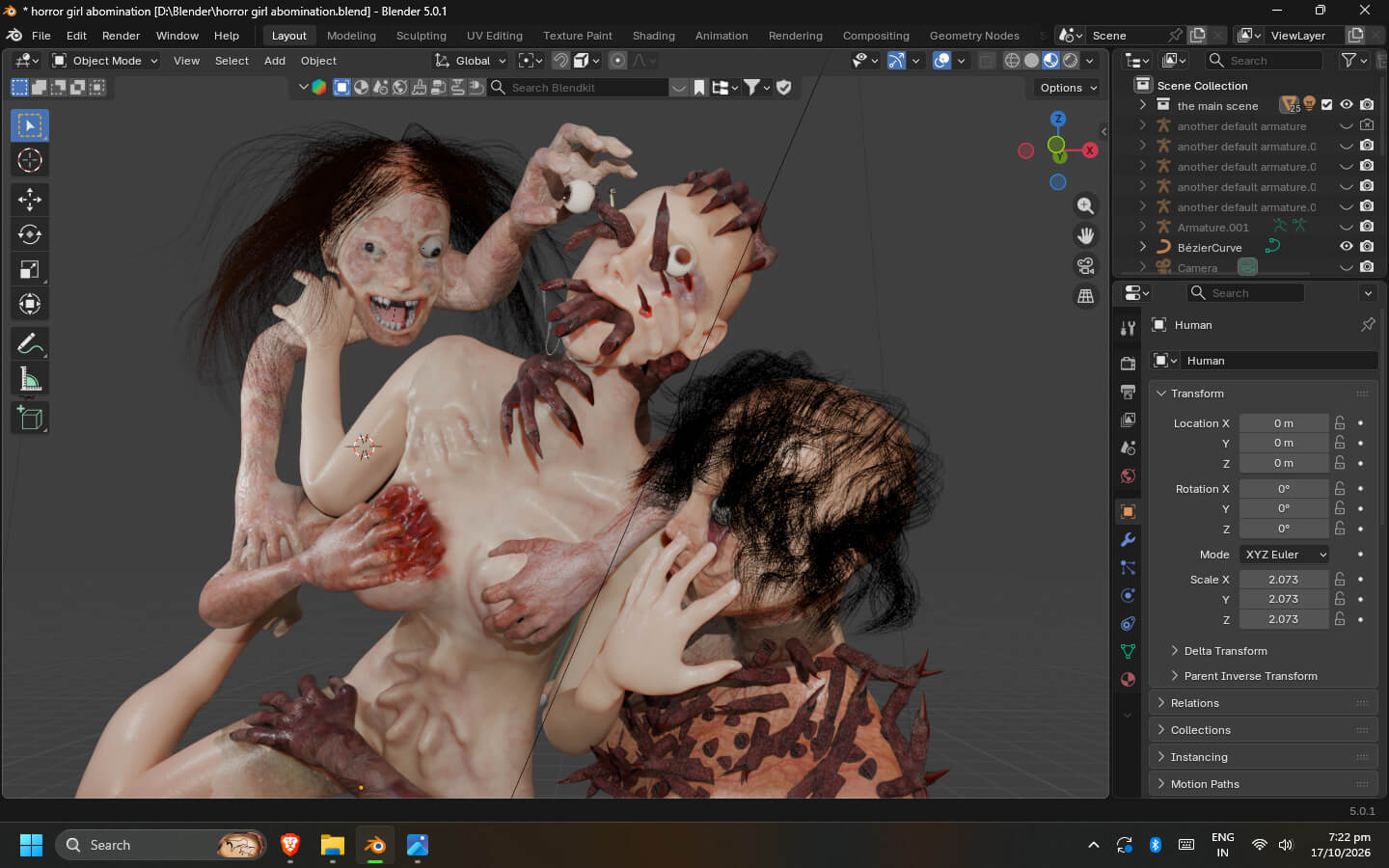Open the Options dropdown in the viewport

(1068, 88)
